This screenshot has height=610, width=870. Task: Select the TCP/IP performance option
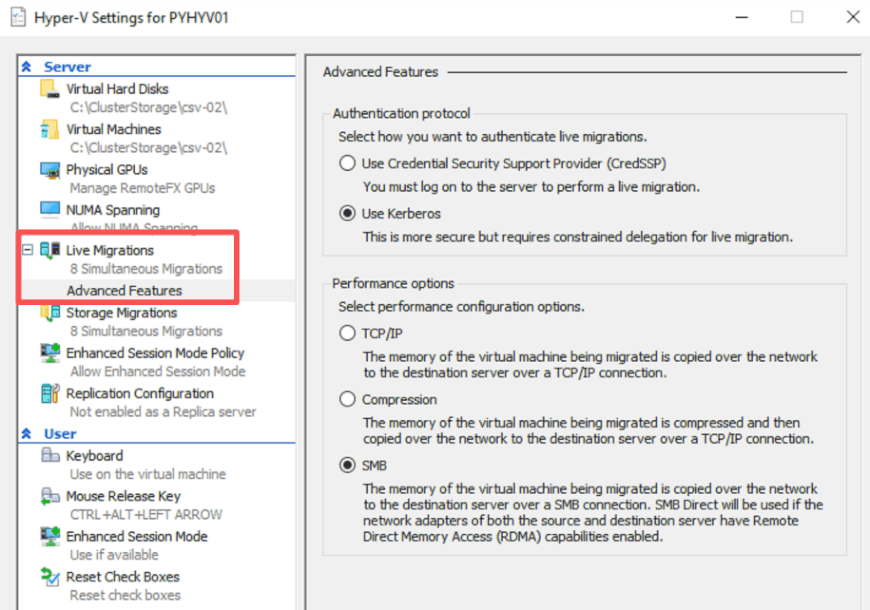point(347,333)
